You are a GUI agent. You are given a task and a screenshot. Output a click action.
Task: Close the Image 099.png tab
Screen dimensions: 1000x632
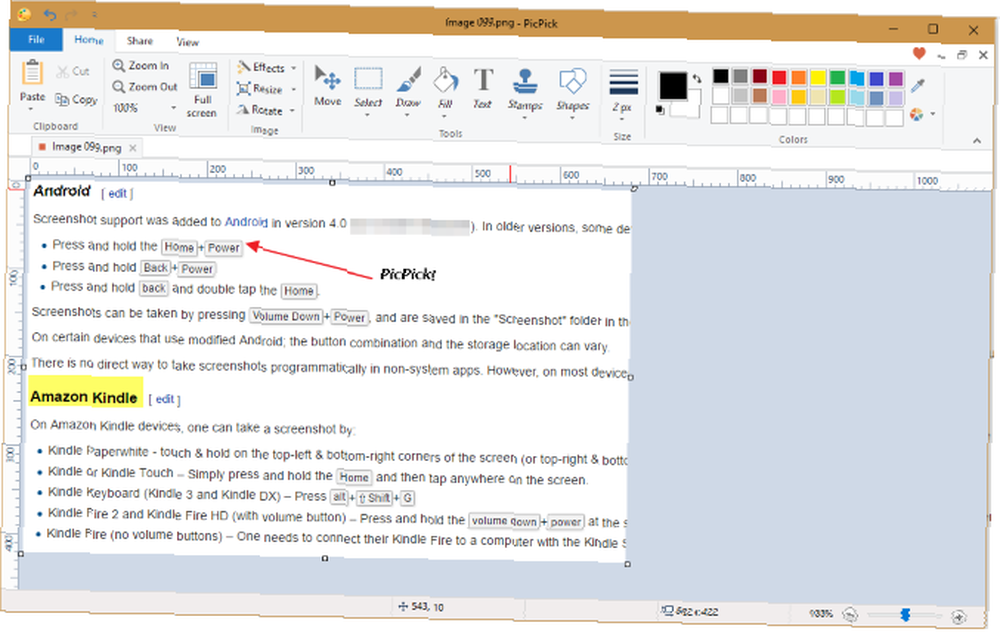[133, 148]
